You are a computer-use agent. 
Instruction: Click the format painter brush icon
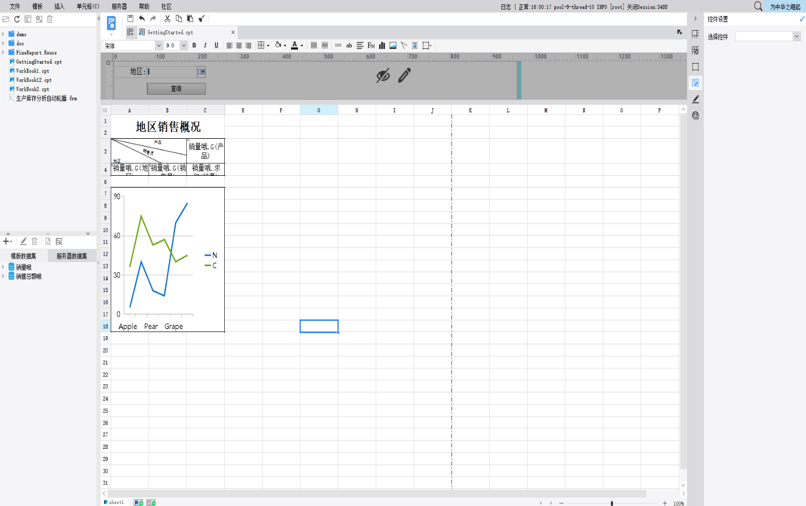coord(202,19)
